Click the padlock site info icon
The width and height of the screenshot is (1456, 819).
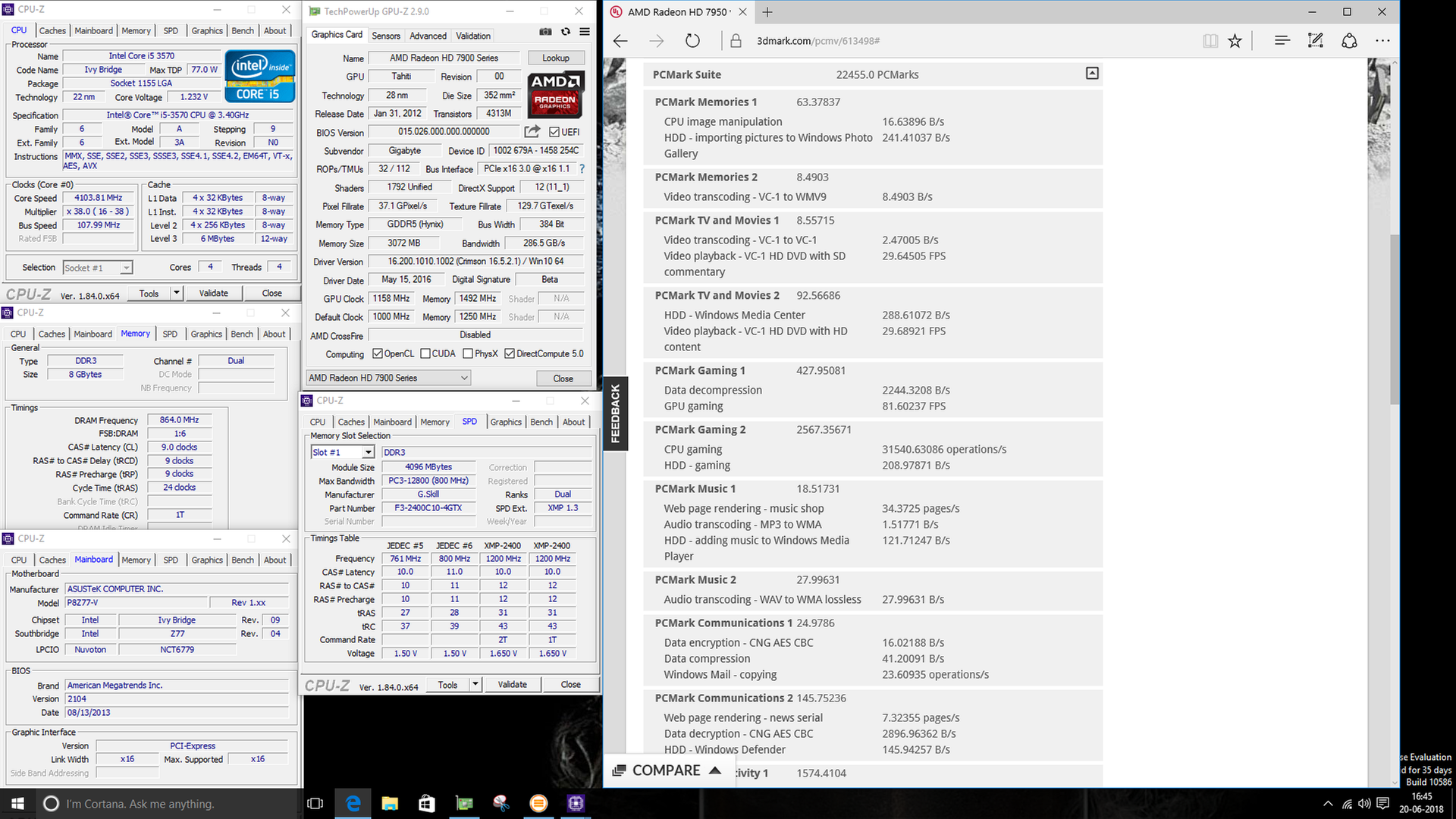(736, 41)
